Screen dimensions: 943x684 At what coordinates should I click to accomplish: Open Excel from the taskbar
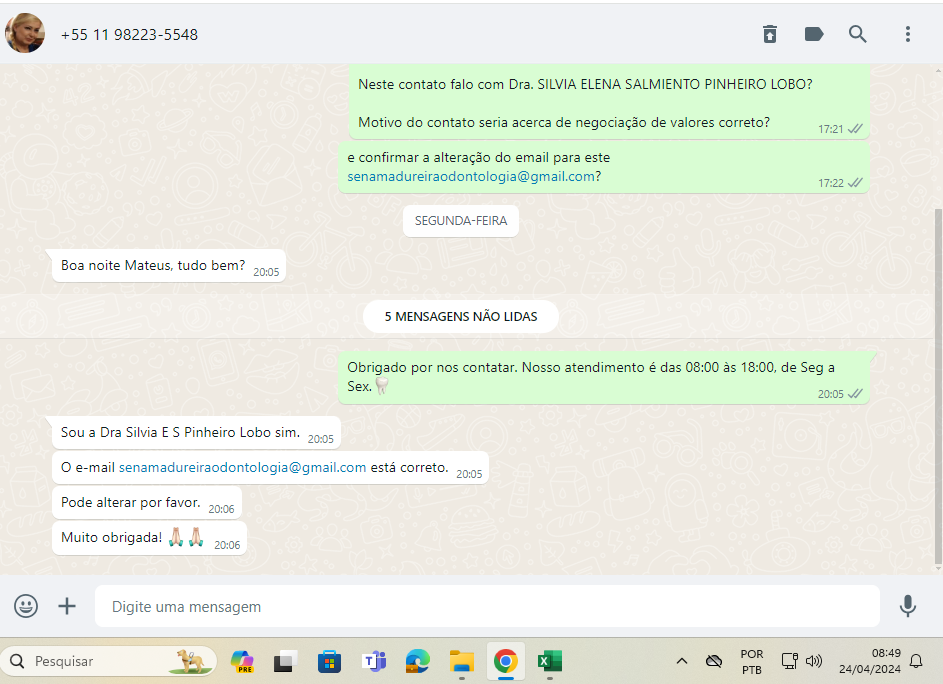pyautogui.click(x=550, y=661)
